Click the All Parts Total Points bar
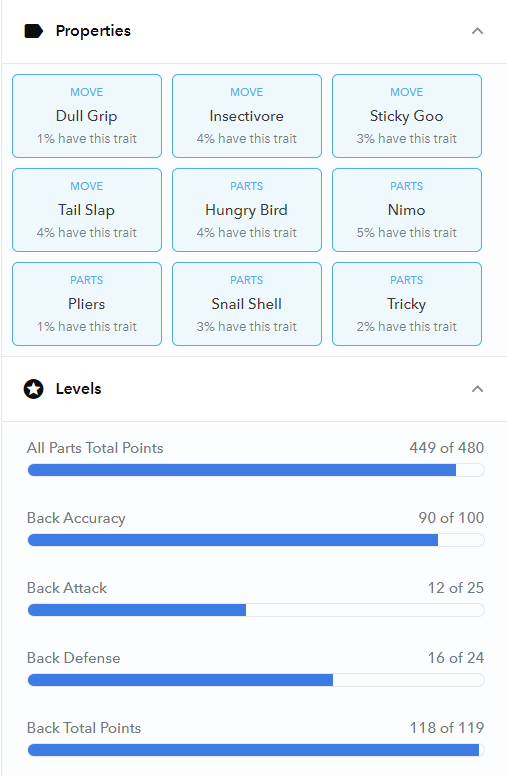Screen dimensions: 507x776 (x=256, y=470)
